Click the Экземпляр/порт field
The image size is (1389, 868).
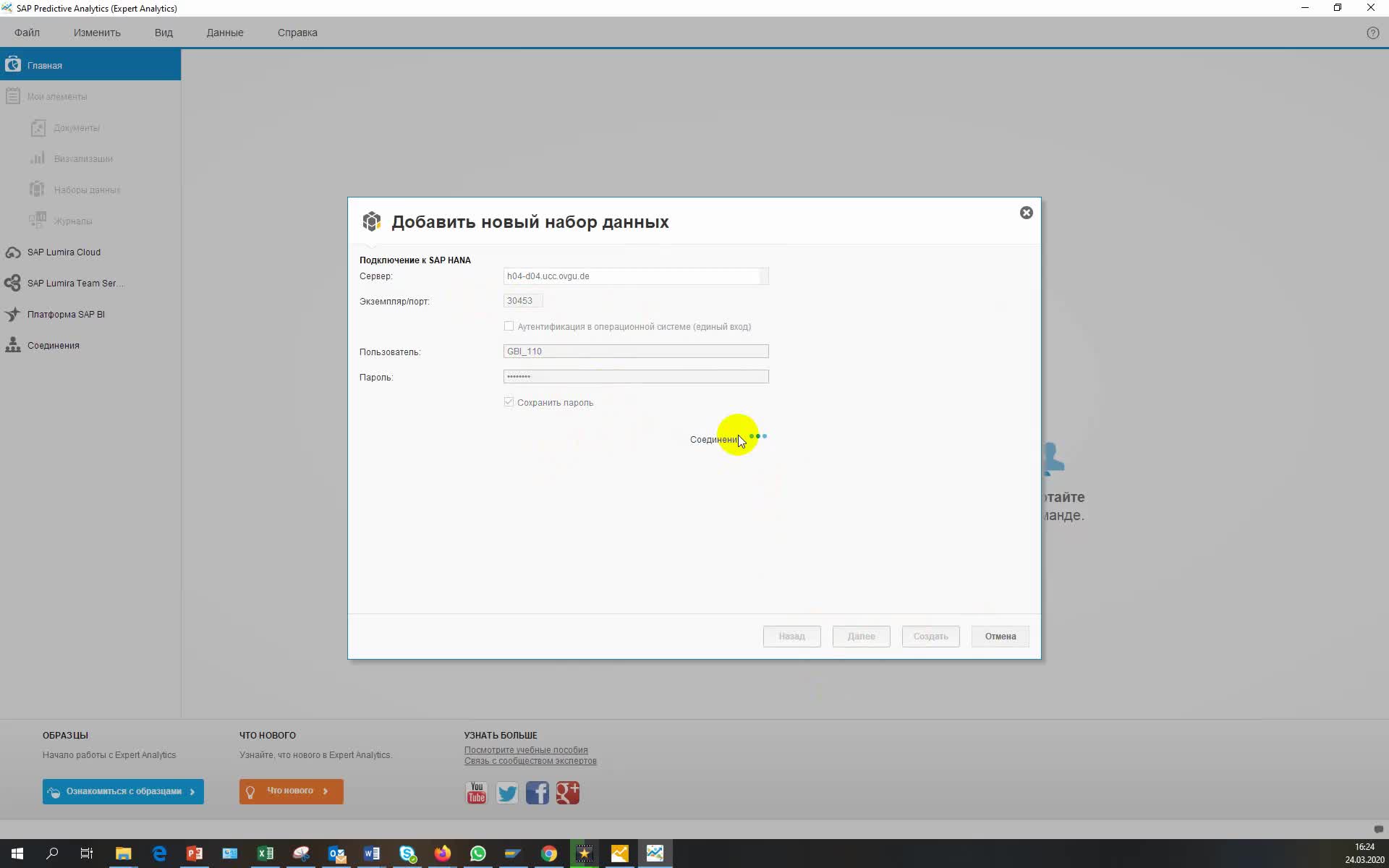click(x=523, y=301)
